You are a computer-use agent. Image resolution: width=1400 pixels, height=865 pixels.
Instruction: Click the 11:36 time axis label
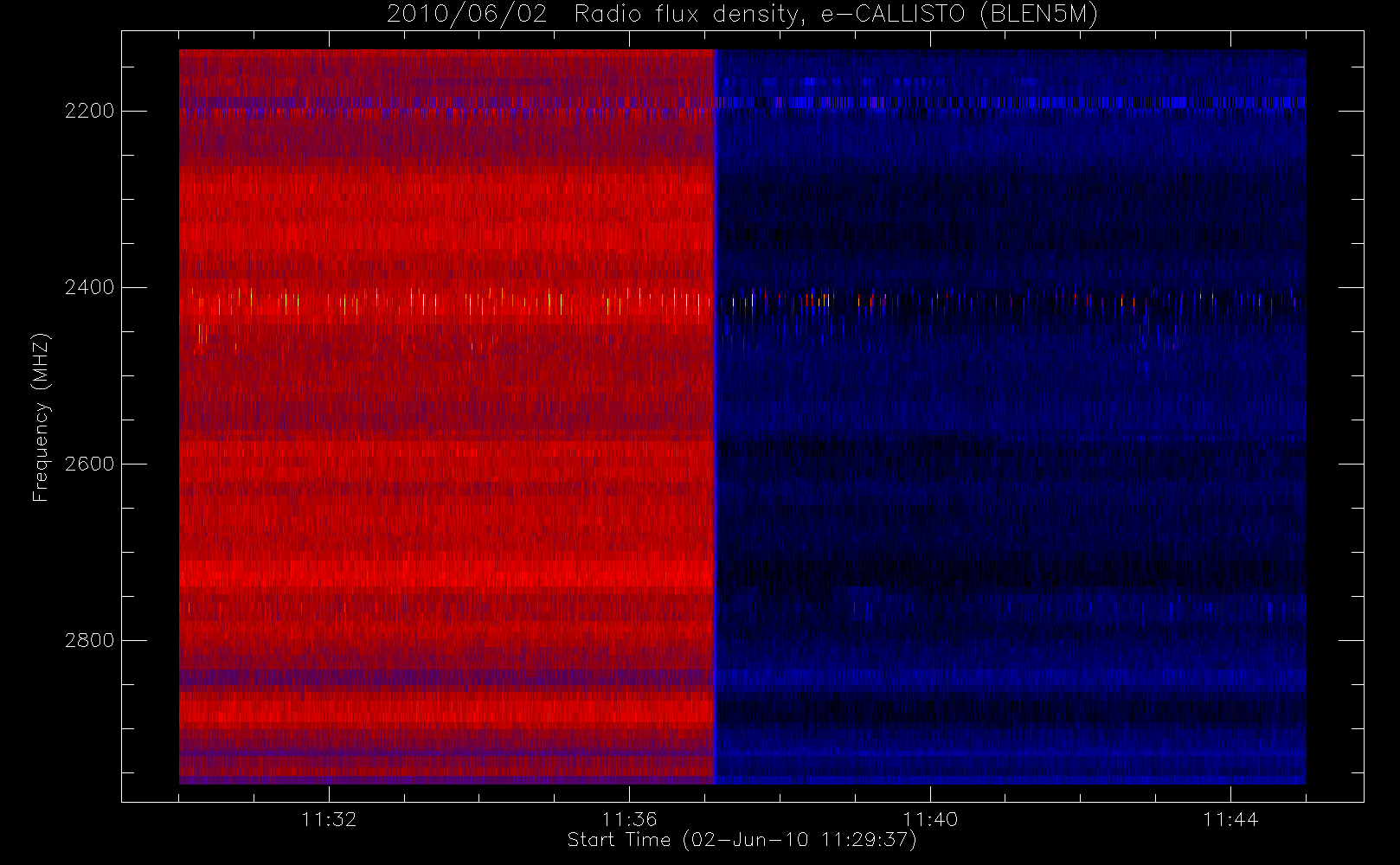pos(629,819)
